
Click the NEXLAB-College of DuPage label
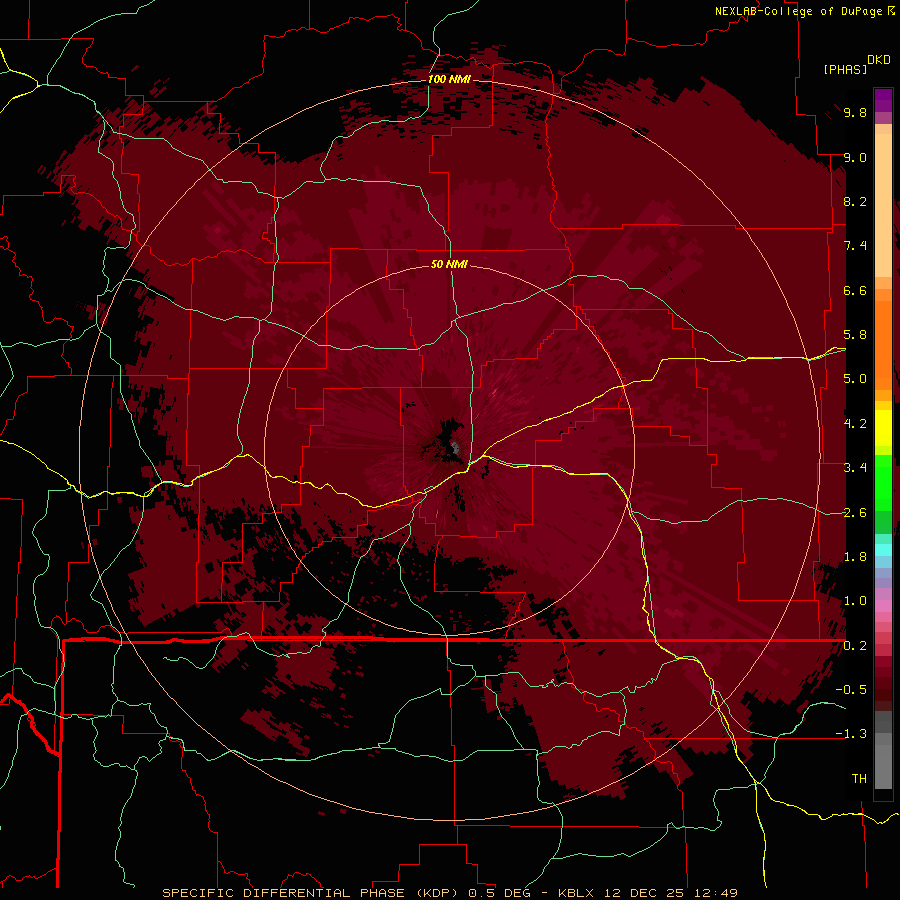800,11
